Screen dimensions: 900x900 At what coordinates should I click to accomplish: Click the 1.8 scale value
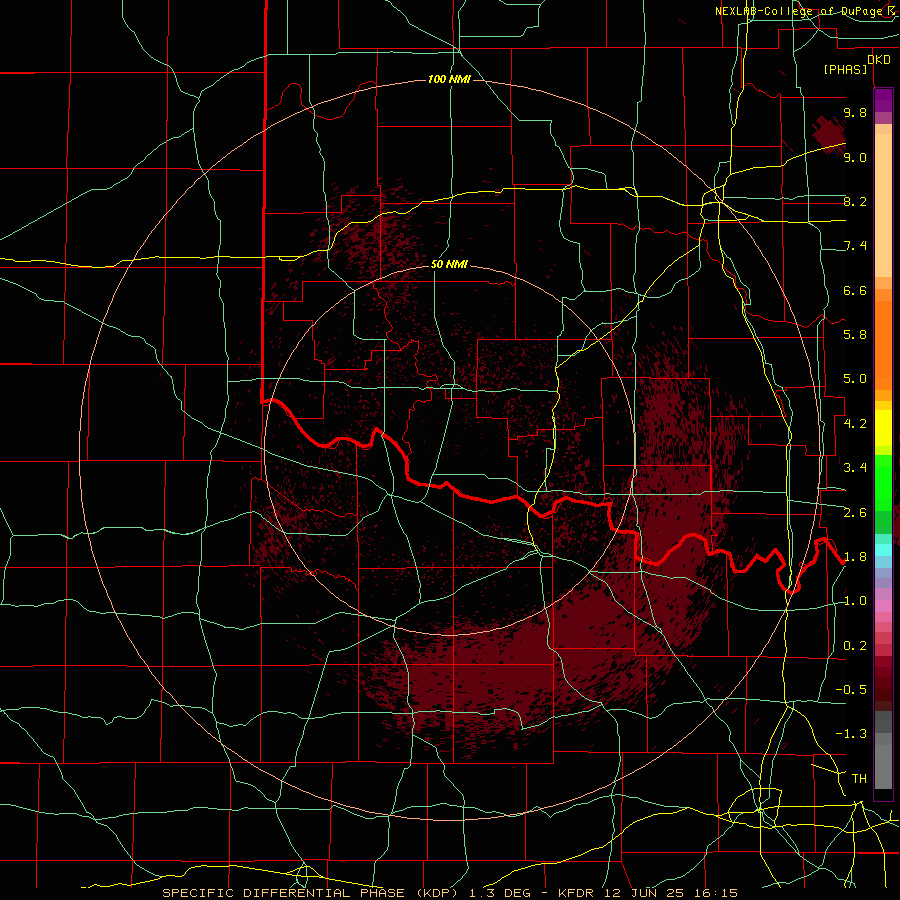[855, 557]
